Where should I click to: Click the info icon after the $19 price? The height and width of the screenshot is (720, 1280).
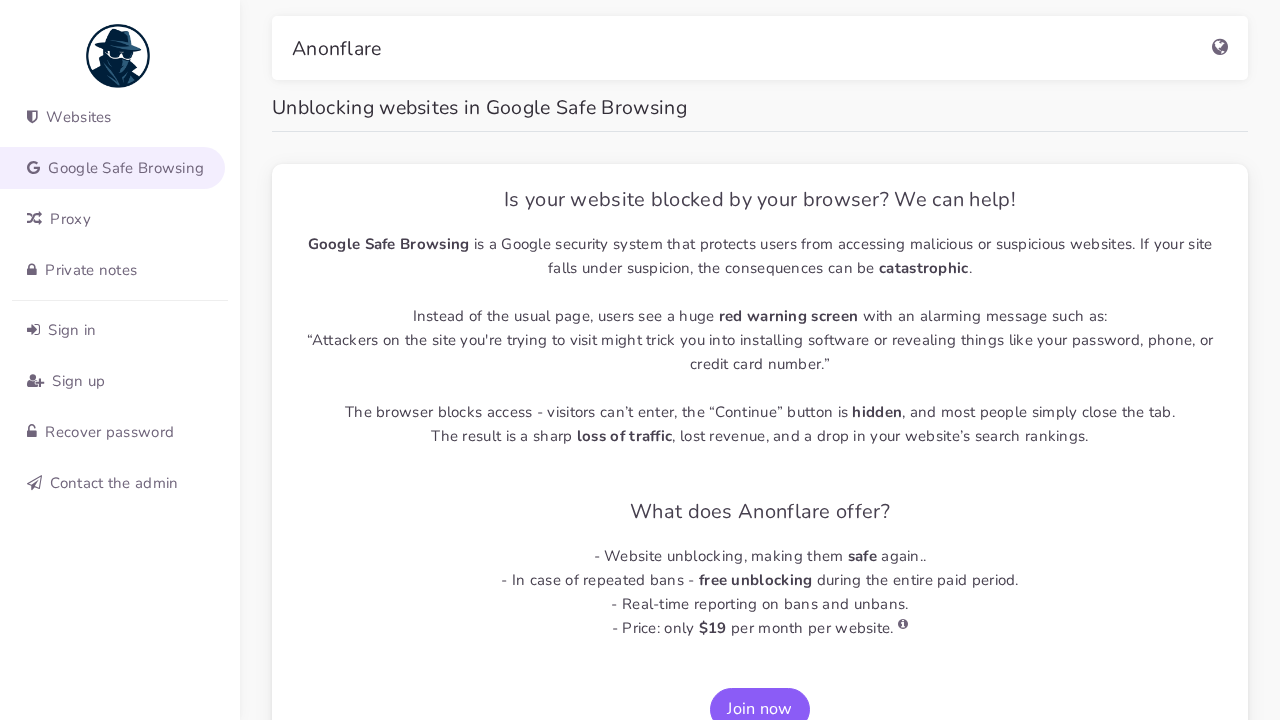(x=903, y=623)
